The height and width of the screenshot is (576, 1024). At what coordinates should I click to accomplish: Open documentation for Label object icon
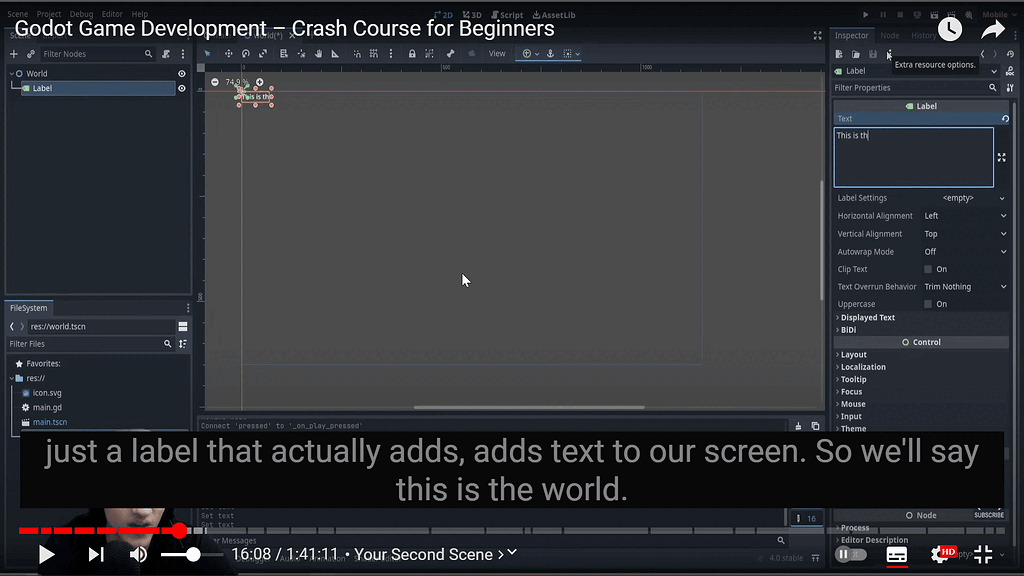coord(1010,71)
